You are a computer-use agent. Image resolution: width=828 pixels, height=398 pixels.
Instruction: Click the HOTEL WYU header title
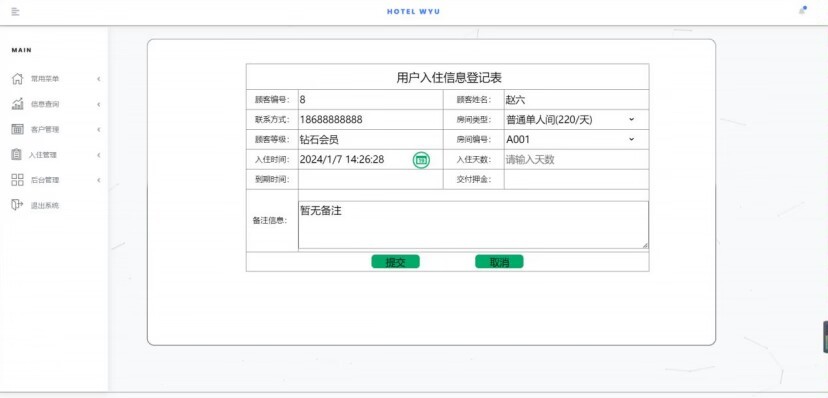pos(413,12)
